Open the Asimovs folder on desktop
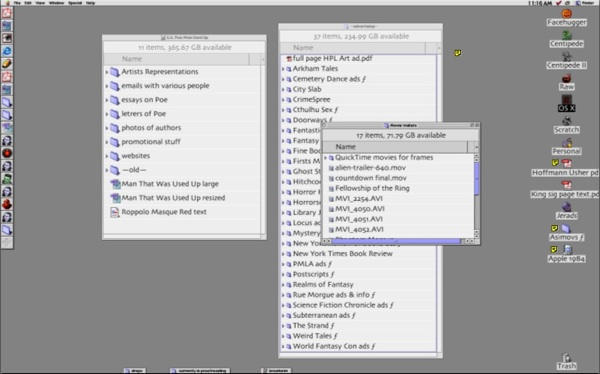This screenshot has width=600, height=374. click(566, 229)
